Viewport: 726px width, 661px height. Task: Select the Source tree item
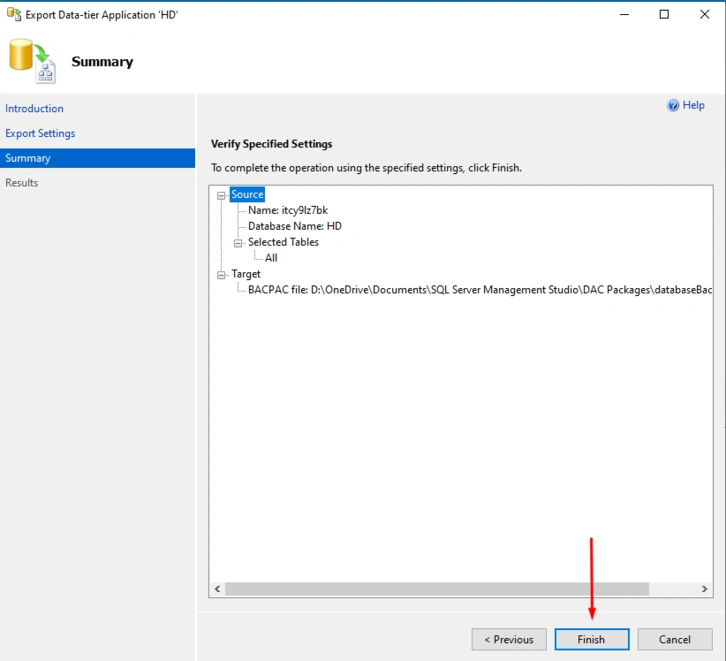pos(247,194)
